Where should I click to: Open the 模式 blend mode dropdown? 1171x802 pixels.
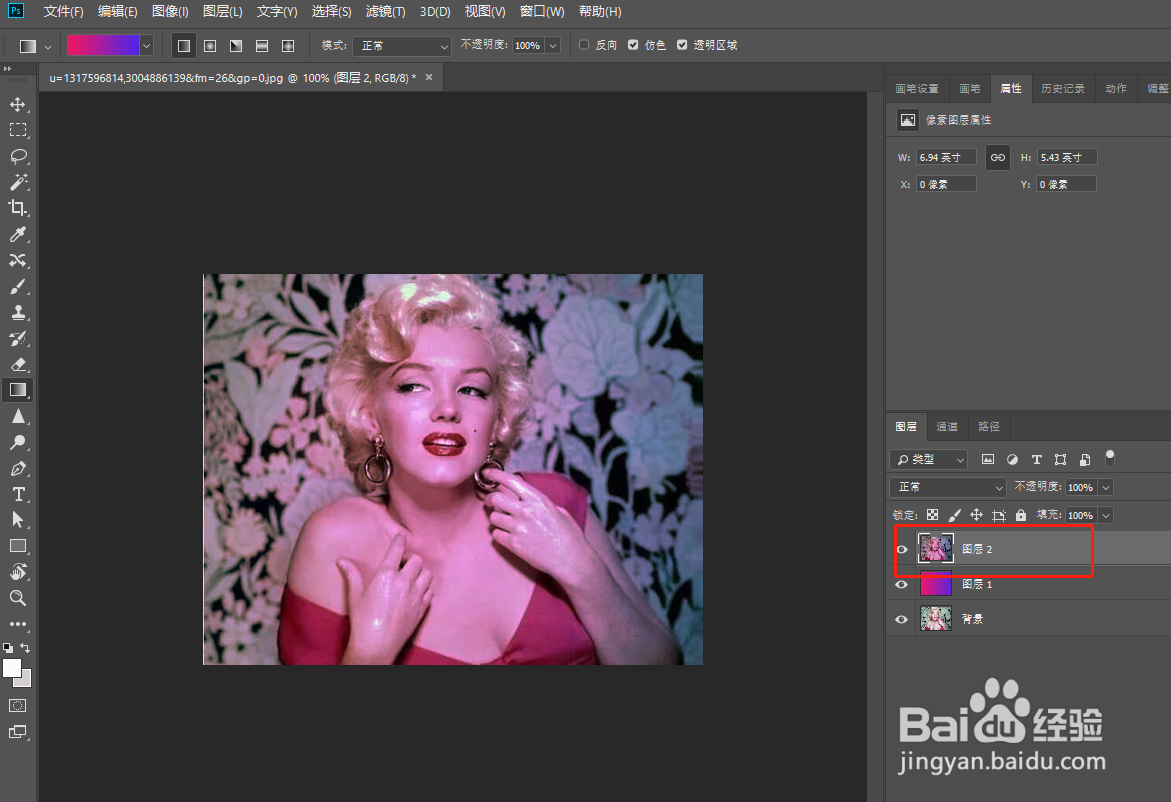click(x=402, y=46)
